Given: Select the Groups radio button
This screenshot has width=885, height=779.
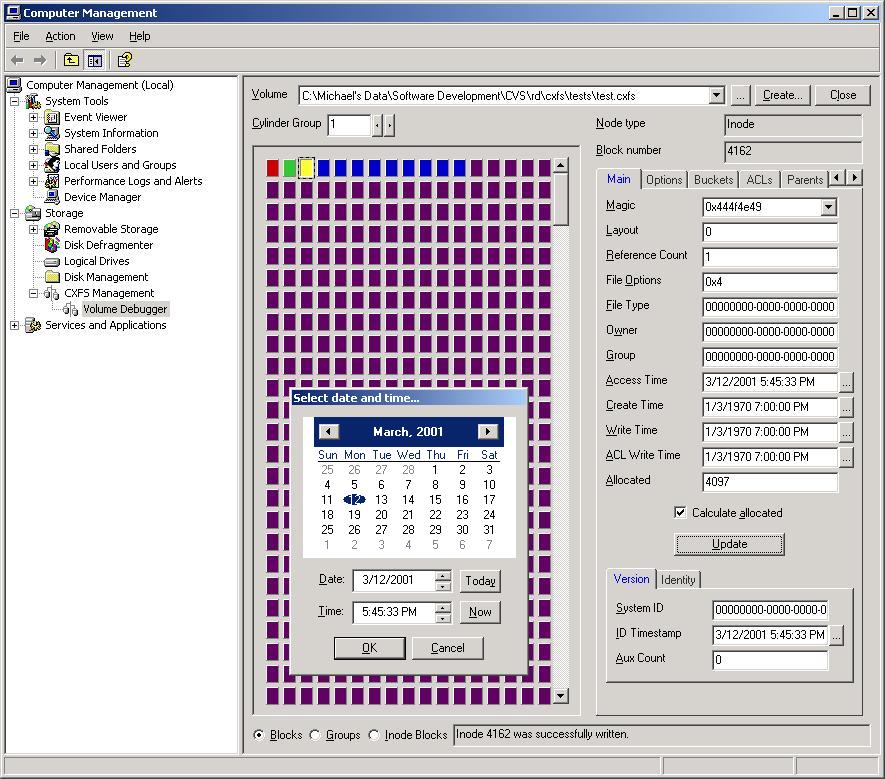Looking at the screenshot, I should click(314, 735).
